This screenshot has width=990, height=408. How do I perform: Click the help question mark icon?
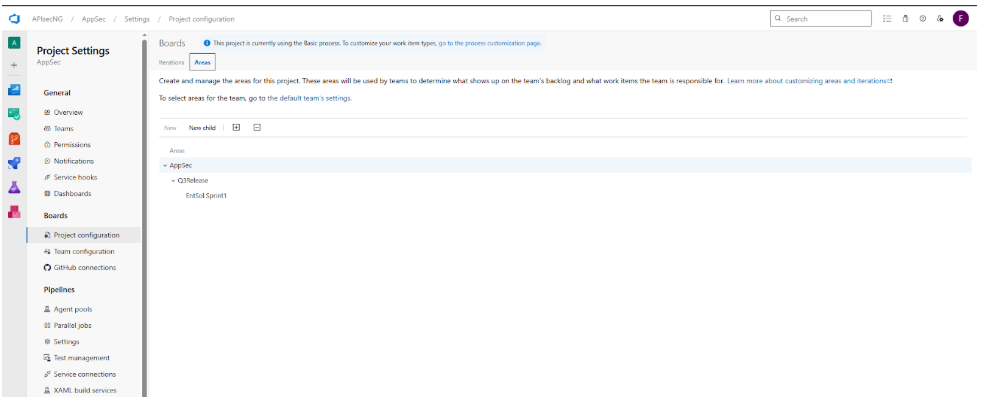pos(922,19)
